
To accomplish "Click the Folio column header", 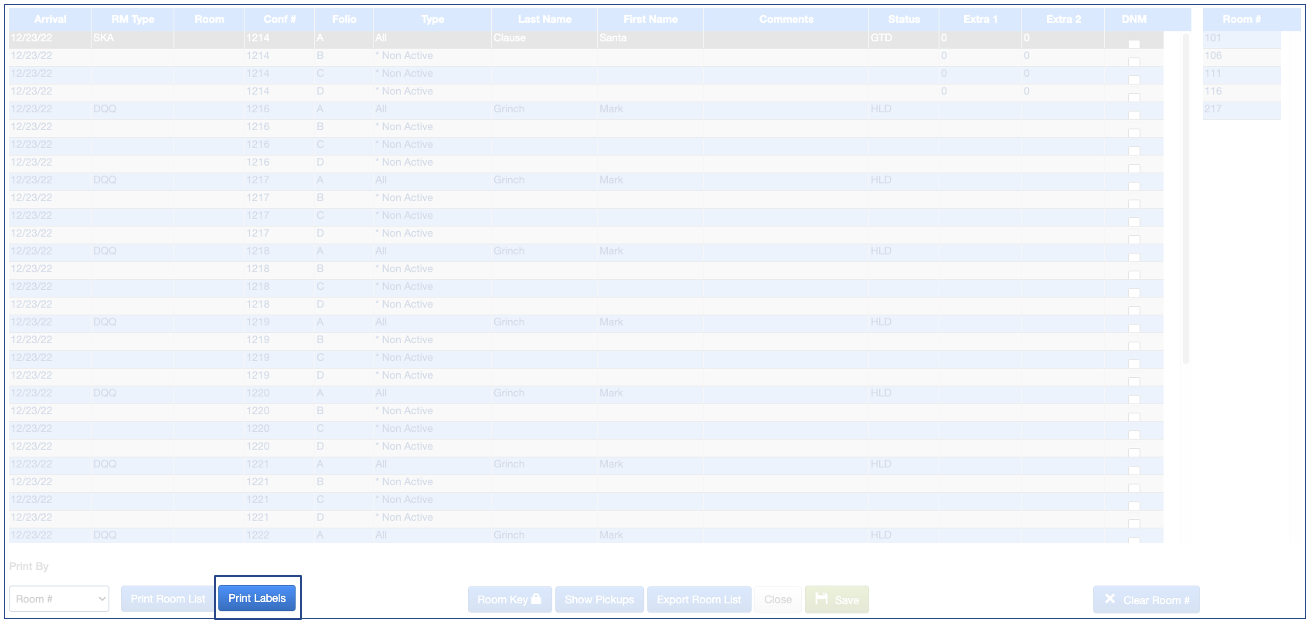I will 344,19.
